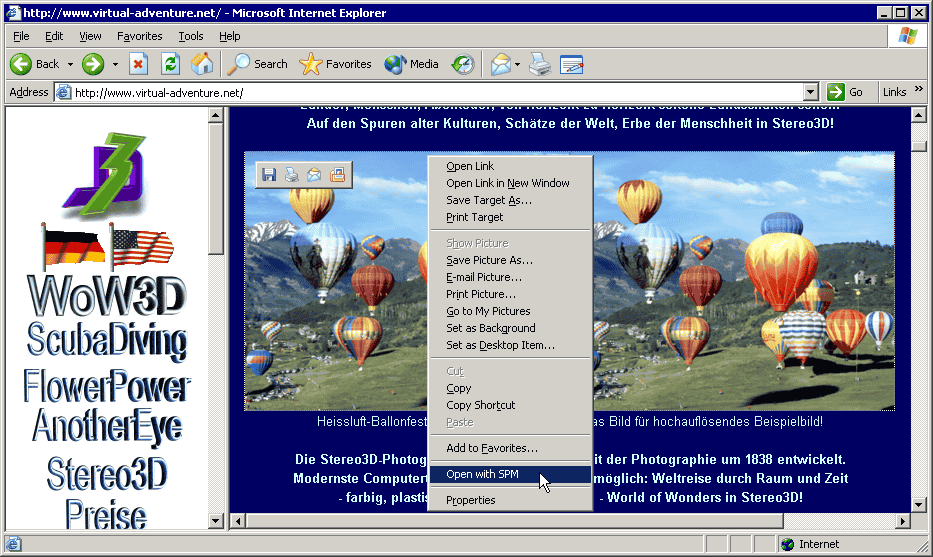Screen dimensions: 933x557
Task: Select Print Target in context menu
Action: 511,217
